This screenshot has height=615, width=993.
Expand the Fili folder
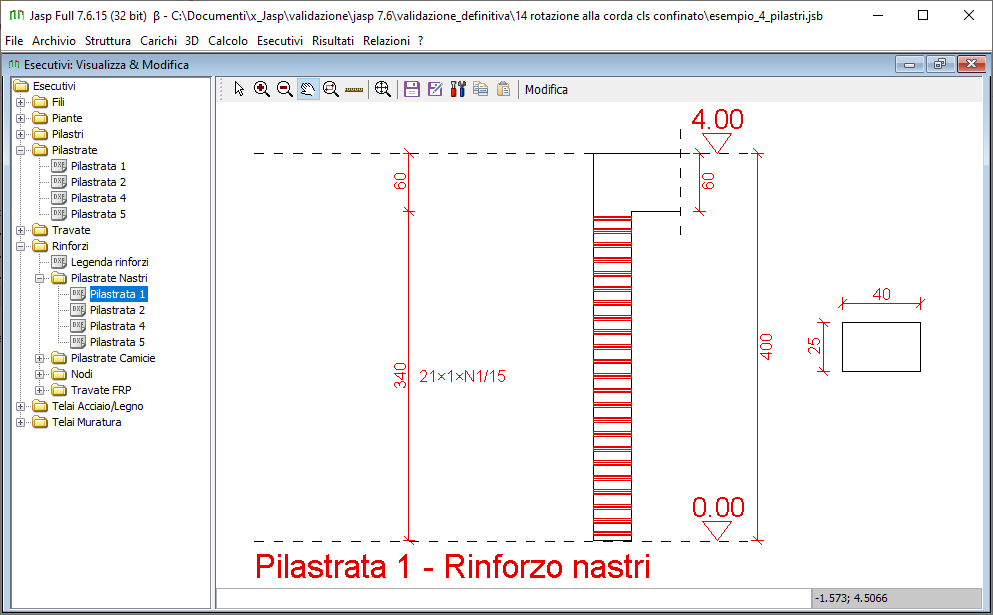(x=20, y=102)
